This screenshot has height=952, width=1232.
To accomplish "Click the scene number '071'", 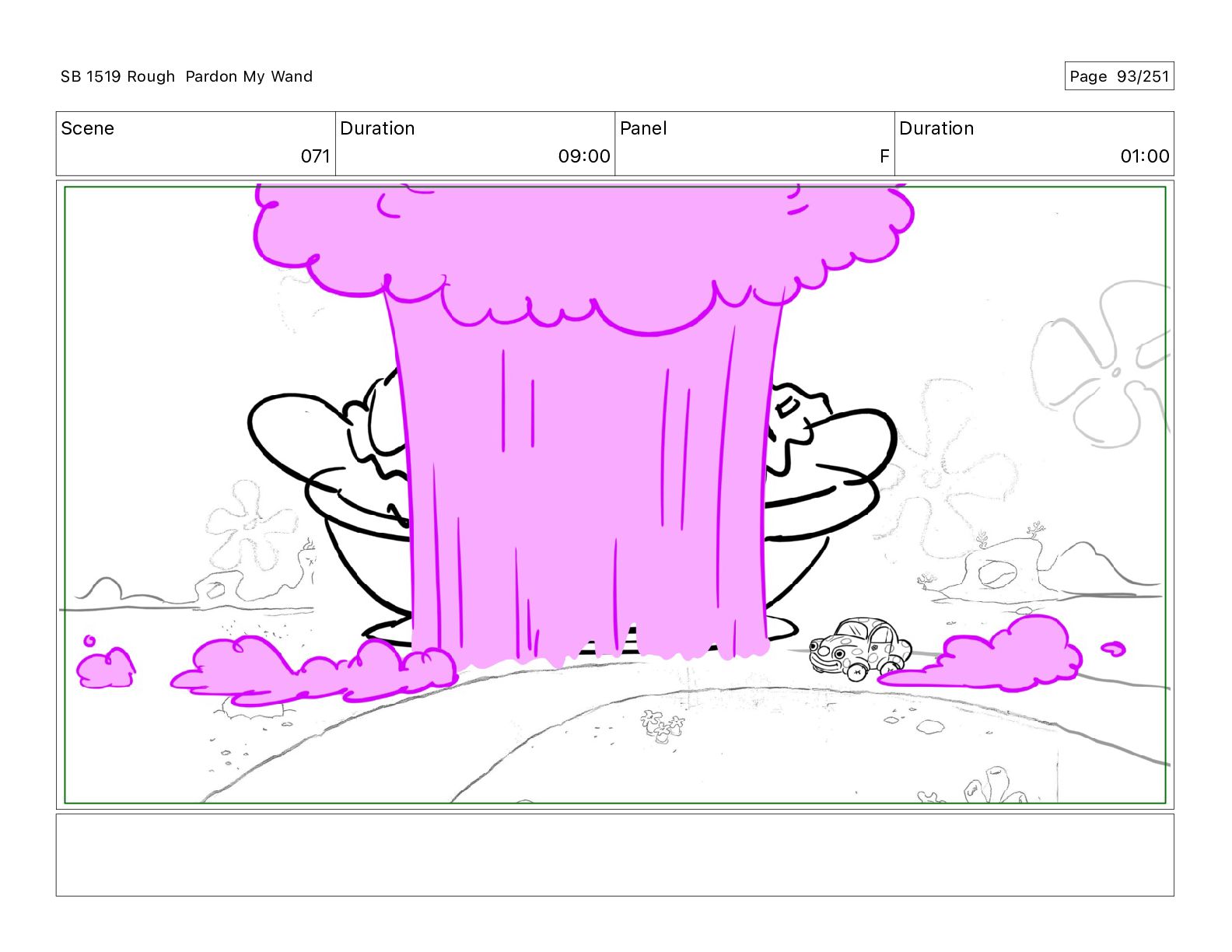I will pos(315,156).
